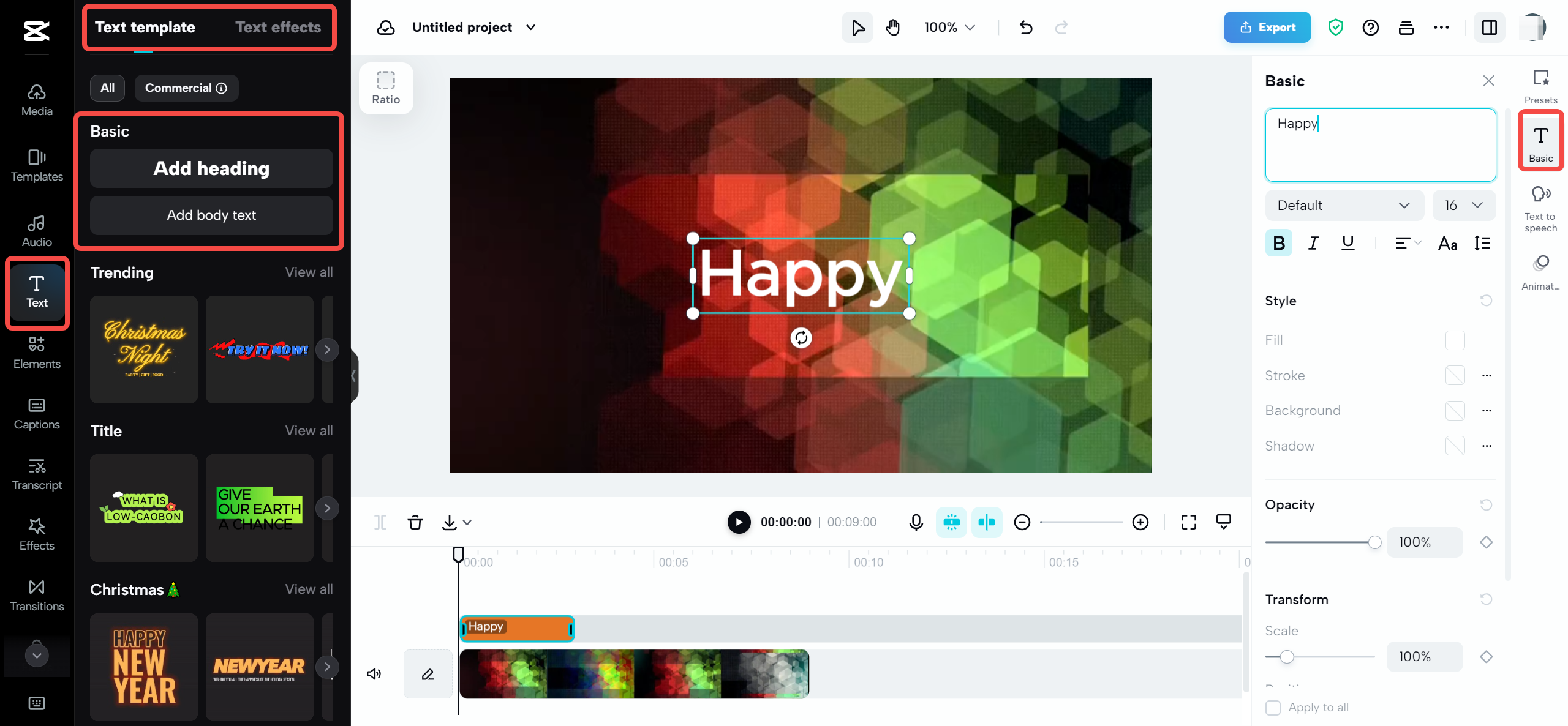The height and width of the screenshot is (726, 1568).
Task: Click the microphone record voiceover icon
Action: (916, 522)
